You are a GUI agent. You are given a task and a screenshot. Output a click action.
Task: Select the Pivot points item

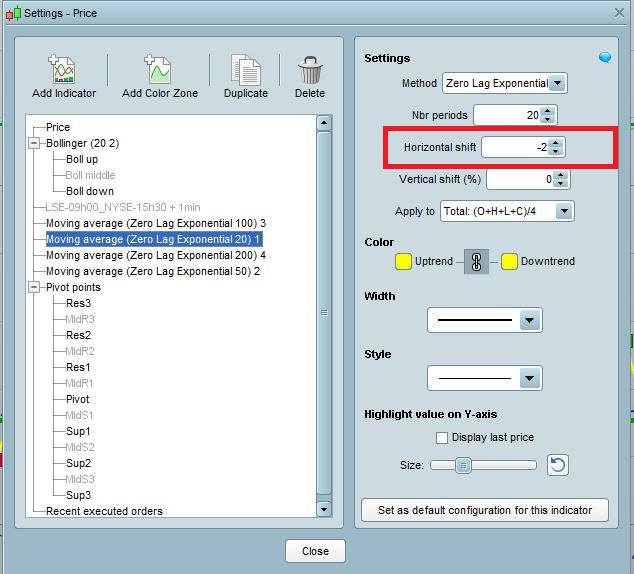pos(73,287)
